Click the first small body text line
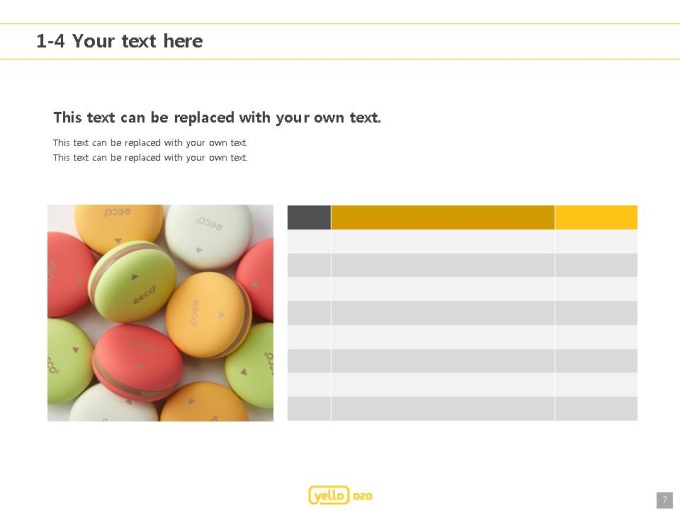This screenshot has width=680, height=510. (150, 143)
